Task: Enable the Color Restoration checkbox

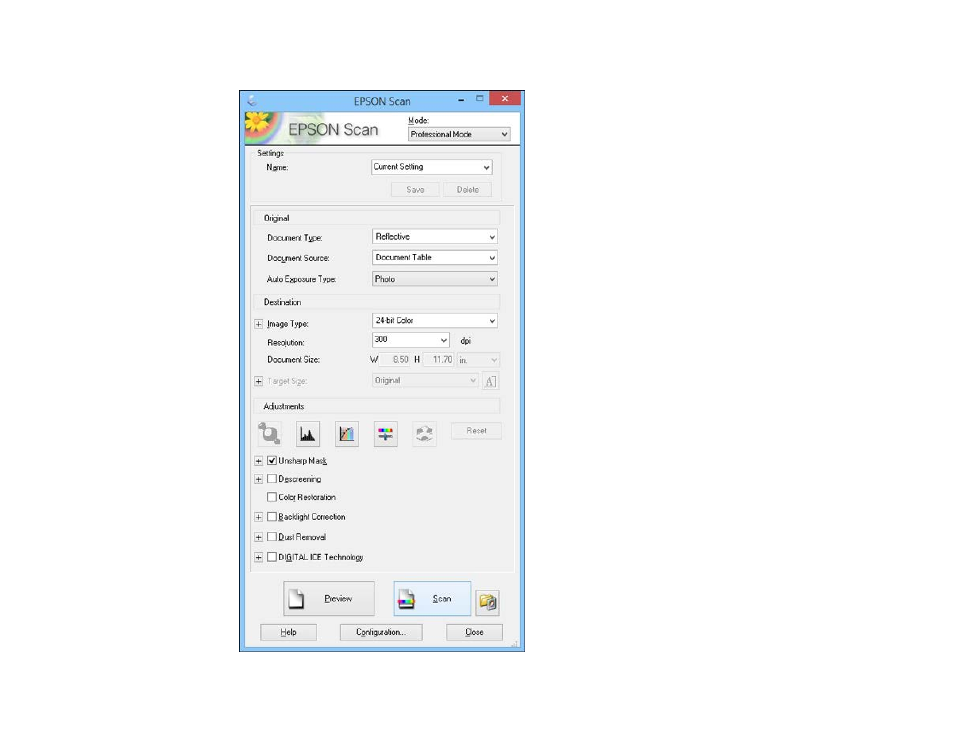Action: pyautogui.click(x=272, y=497)
